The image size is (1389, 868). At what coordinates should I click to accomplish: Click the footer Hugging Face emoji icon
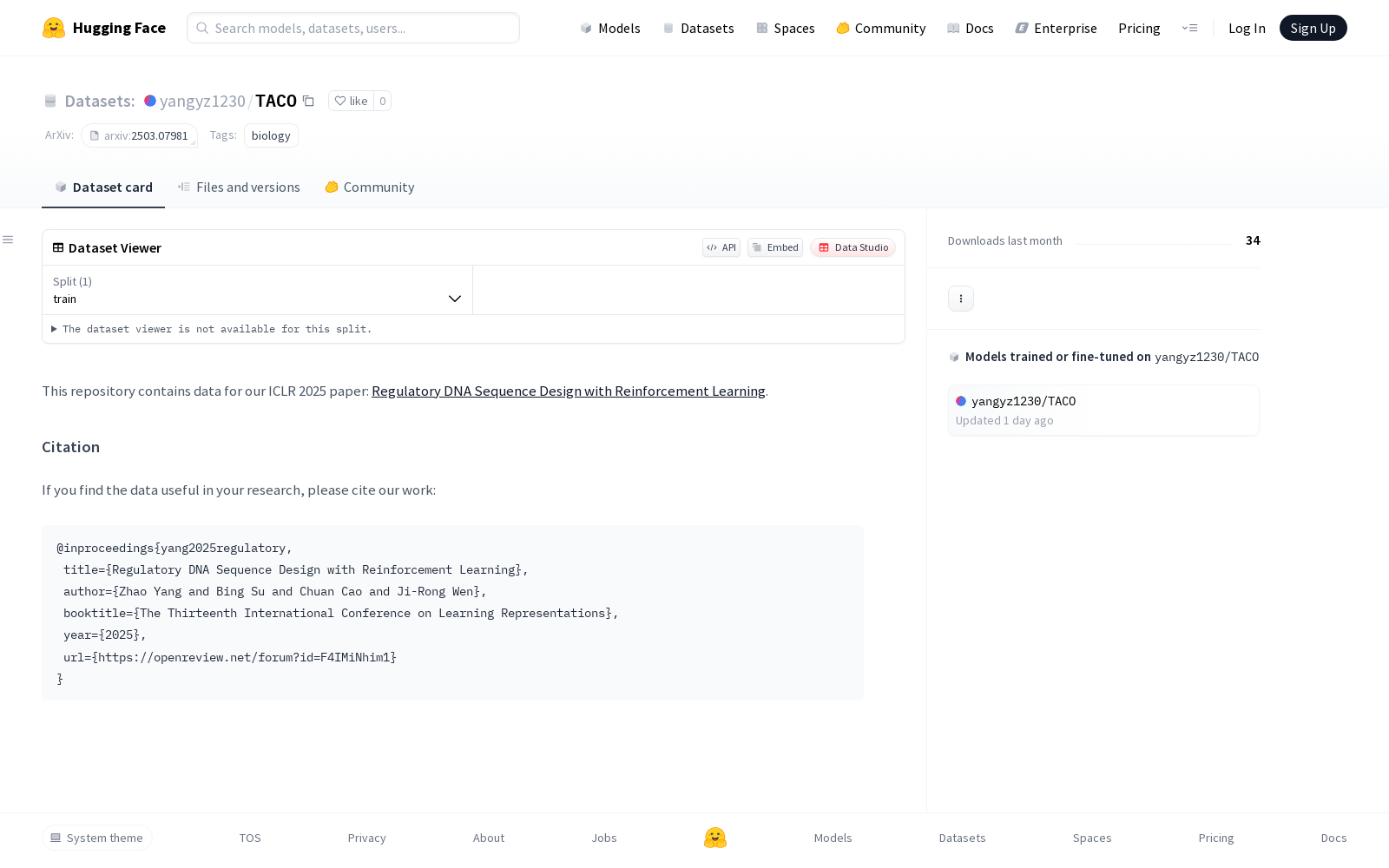(x=715, y=838)
